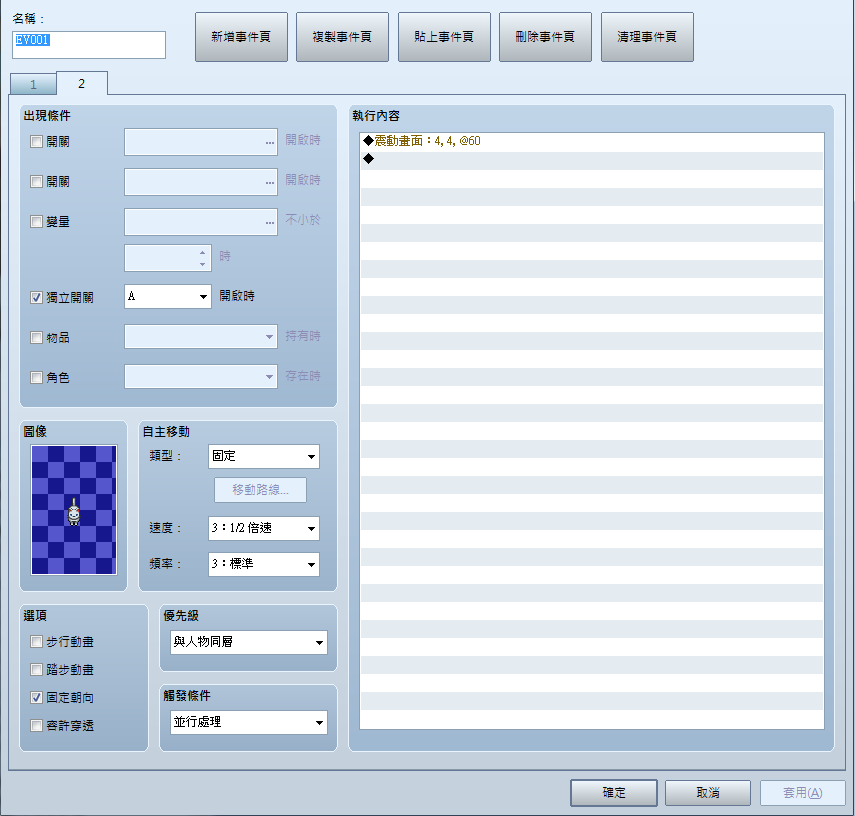The width and height of the screenshot is (855, 816).
Task: Enable the first 開關 condition checkbox
Action: click(x=37, y=142)
